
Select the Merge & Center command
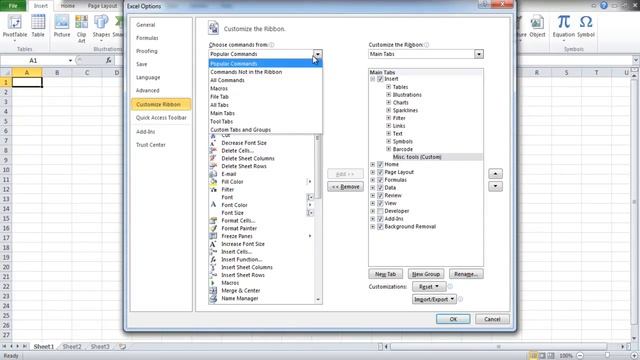(x=240, y=291)
